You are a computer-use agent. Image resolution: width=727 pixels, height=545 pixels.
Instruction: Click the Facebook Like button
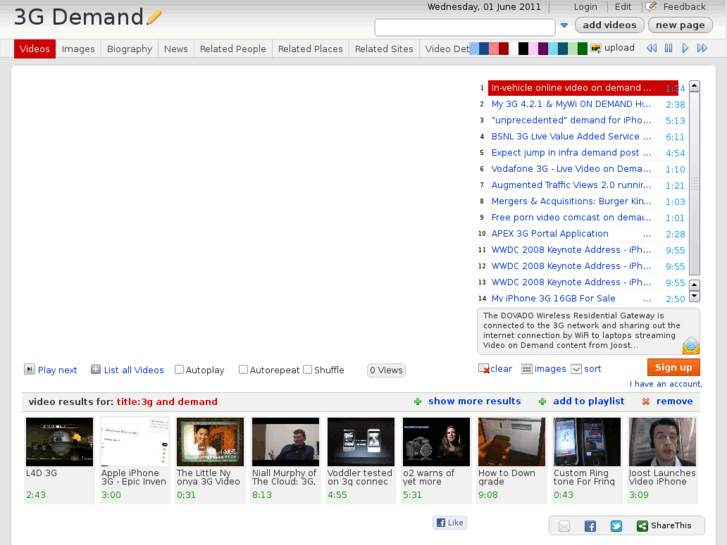[x=450, y=523]
